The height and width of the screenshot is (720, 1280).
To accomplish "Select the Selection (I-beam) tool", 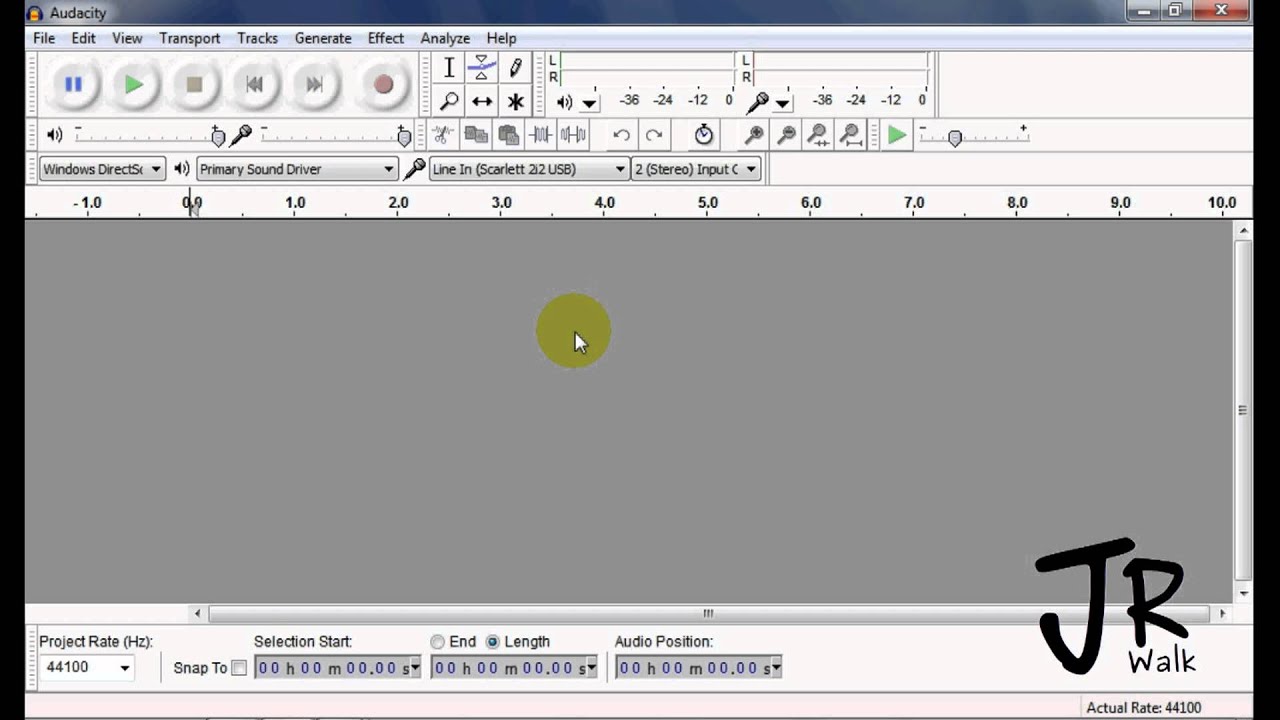I will (x=449, y=68).
